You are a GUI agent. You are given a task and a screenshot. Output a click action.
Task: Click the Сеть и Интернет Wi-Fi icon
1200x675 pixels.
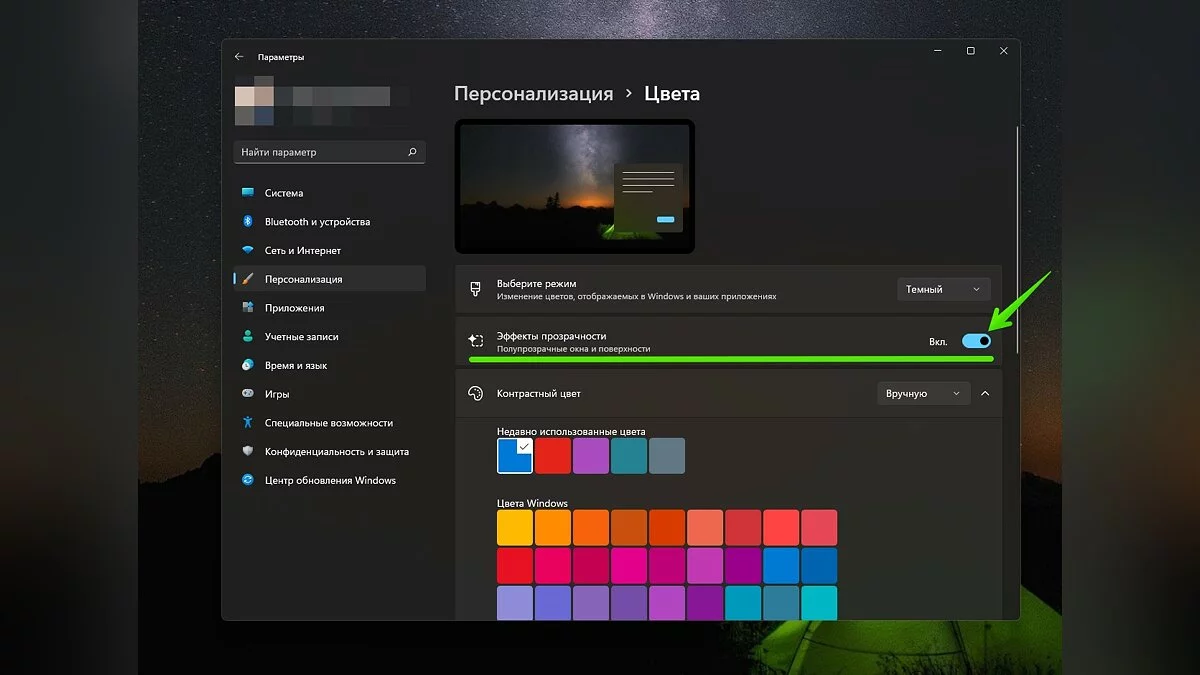pos(247,251)
